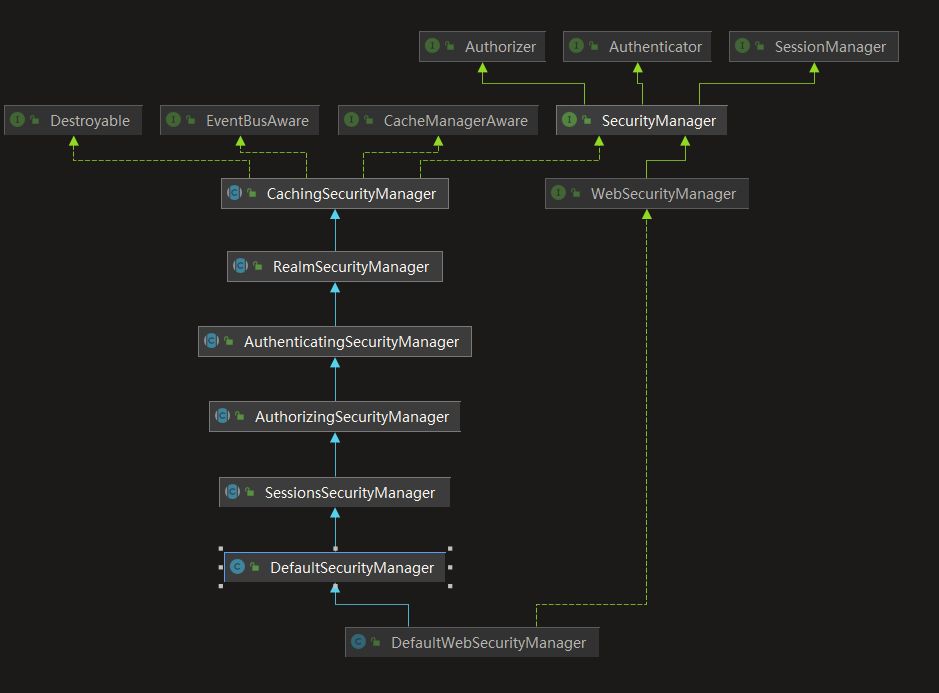This screenshot has height=693, width=939.
Task: Click the class icon on DefaultWebSecurityManager
Action: 358,642
